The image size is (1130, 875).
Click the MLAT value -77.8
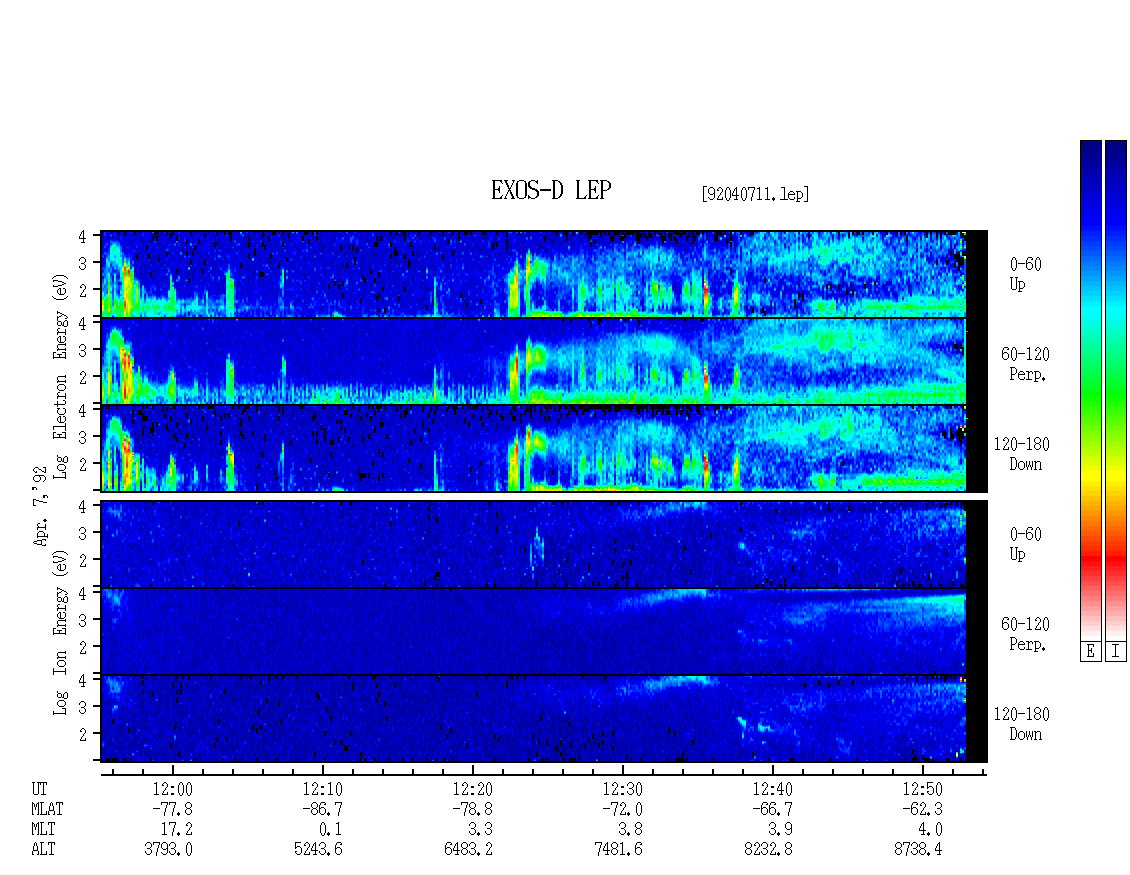click(x=172, y=809)
